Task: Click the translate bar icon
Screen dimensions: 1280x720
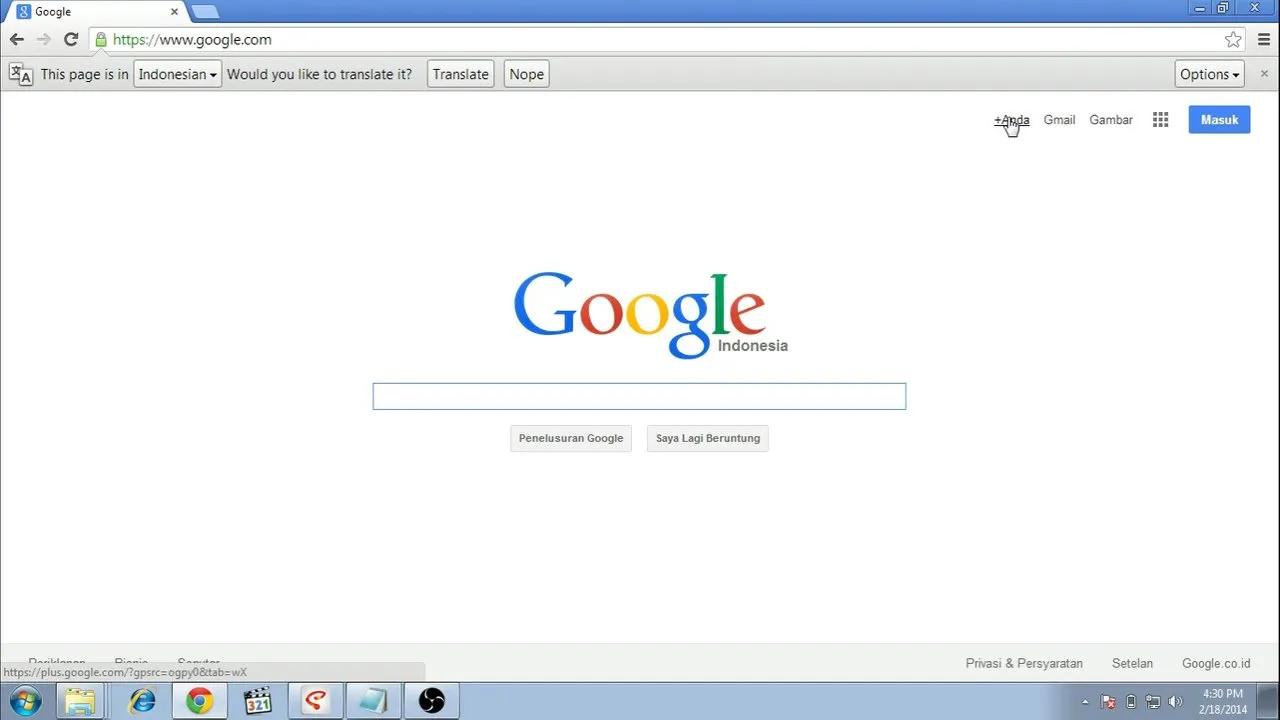Action: [x=20, y=74]
